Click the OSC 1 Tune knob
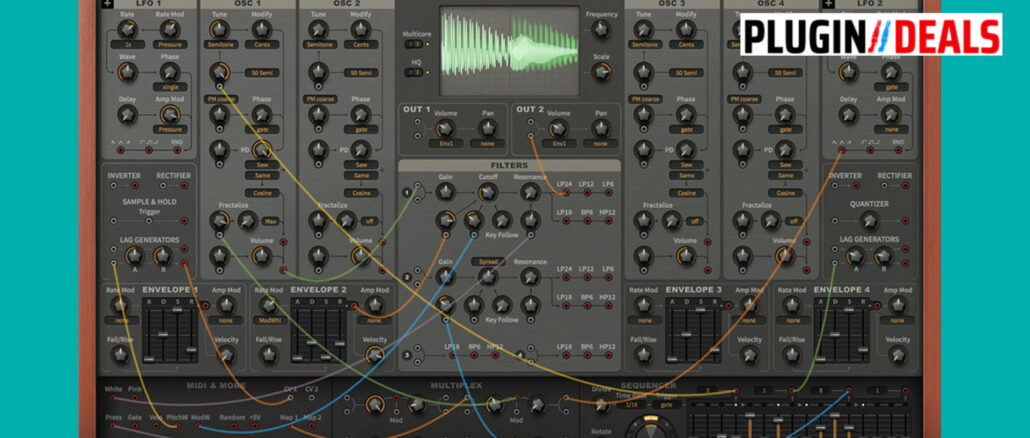Viewport: 1030px width, 438px height. tap(219, 29)
